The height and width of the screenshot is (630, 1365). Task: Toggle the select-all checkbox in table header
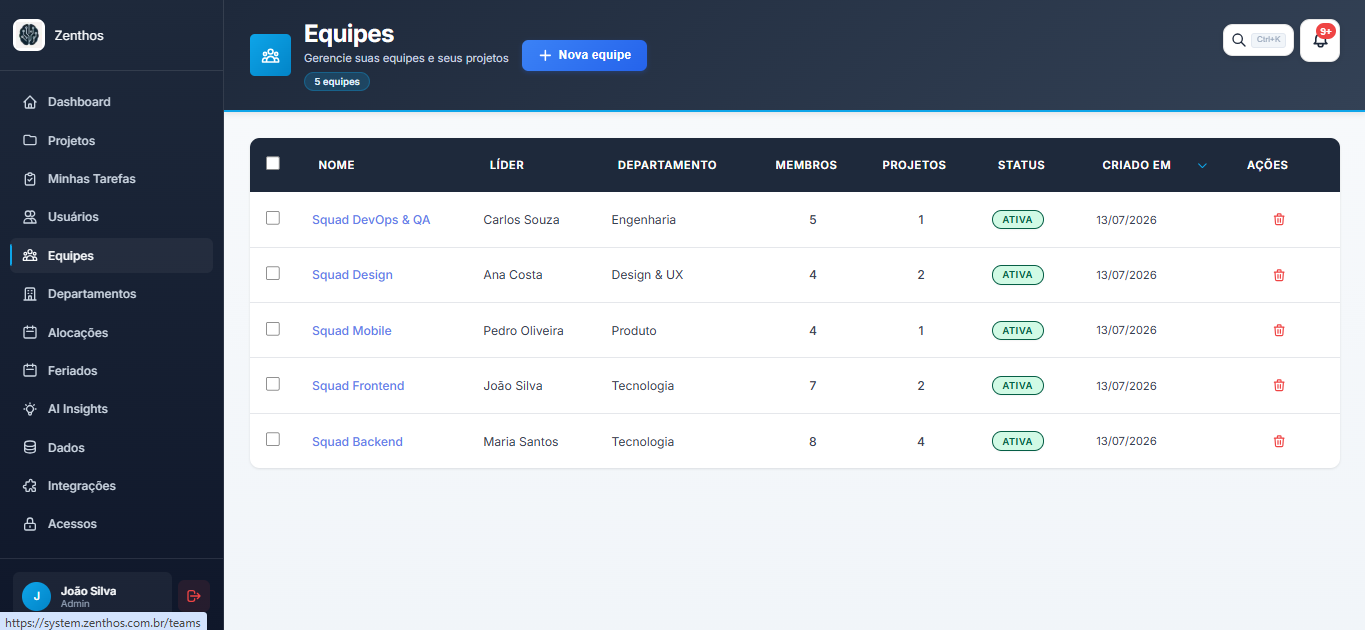point(273,163)
